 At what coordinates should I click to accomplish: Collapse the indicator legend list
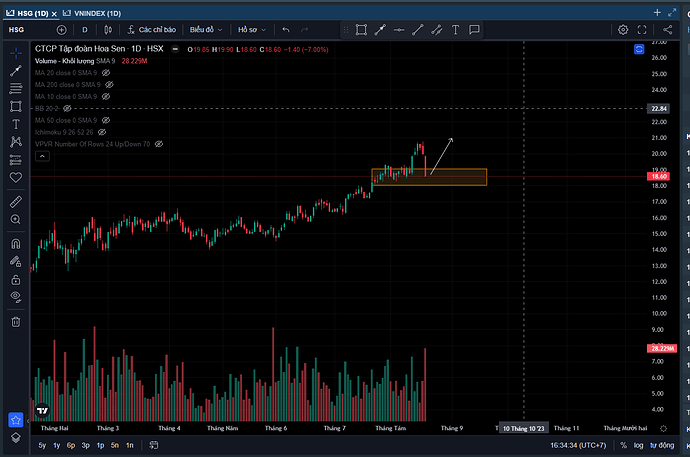[42, 156]
